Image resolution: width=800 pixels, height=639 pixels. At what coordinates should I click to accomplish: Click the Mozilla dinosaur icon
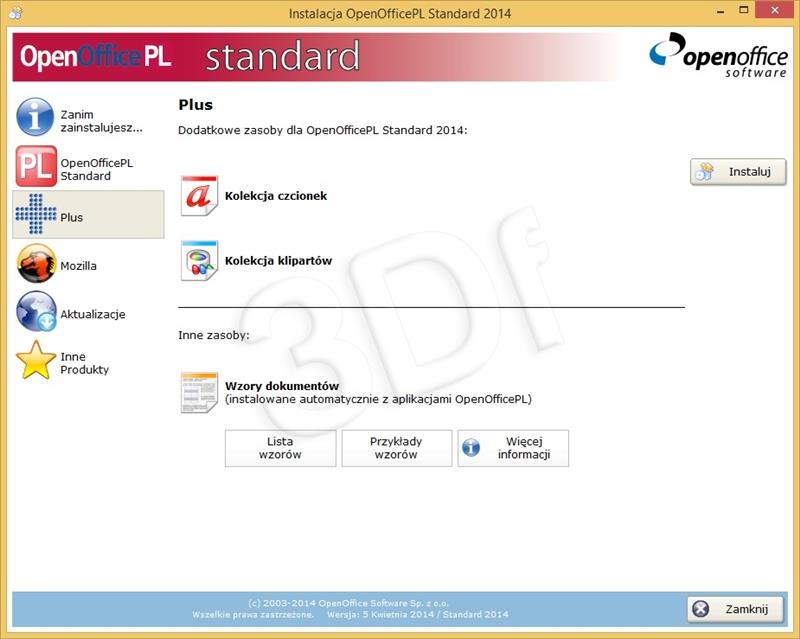pyautogui.click(x=36, y=263)
